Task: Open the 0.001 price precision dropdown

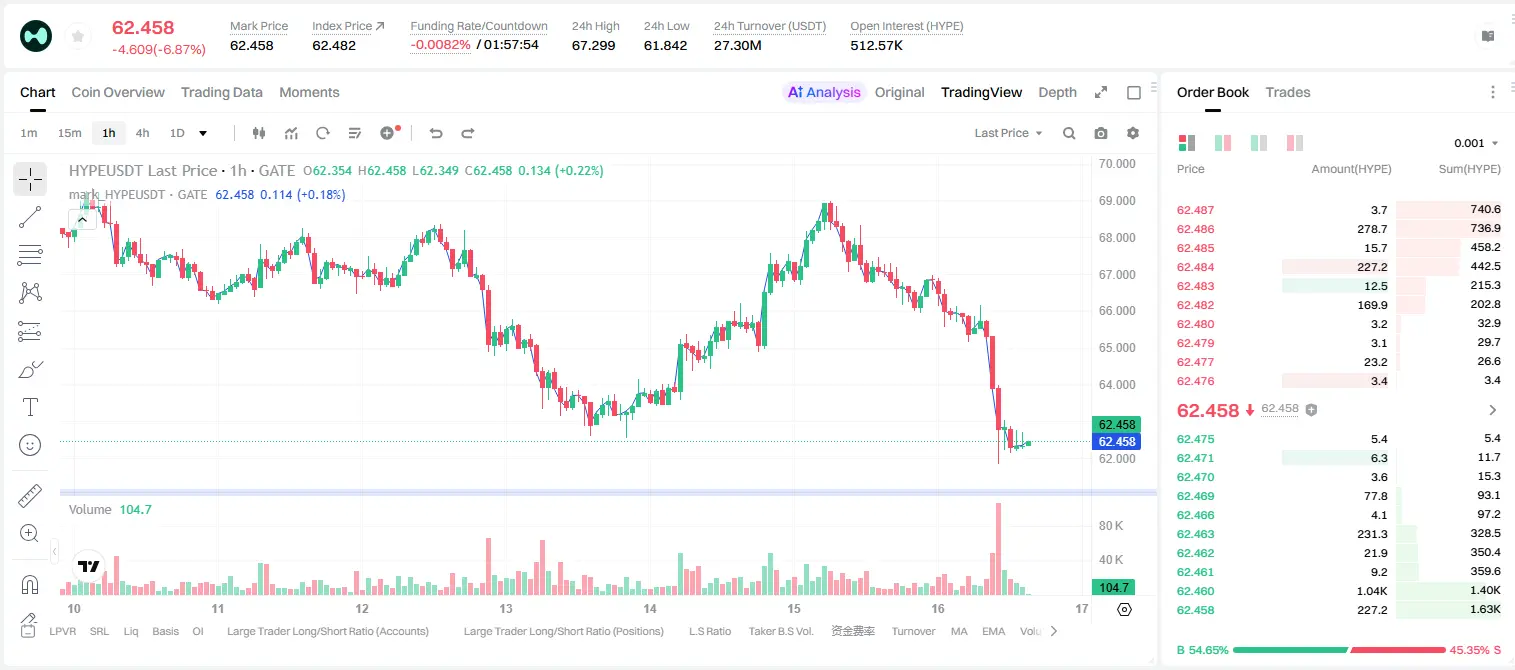Action: (x=1476, y=143)
